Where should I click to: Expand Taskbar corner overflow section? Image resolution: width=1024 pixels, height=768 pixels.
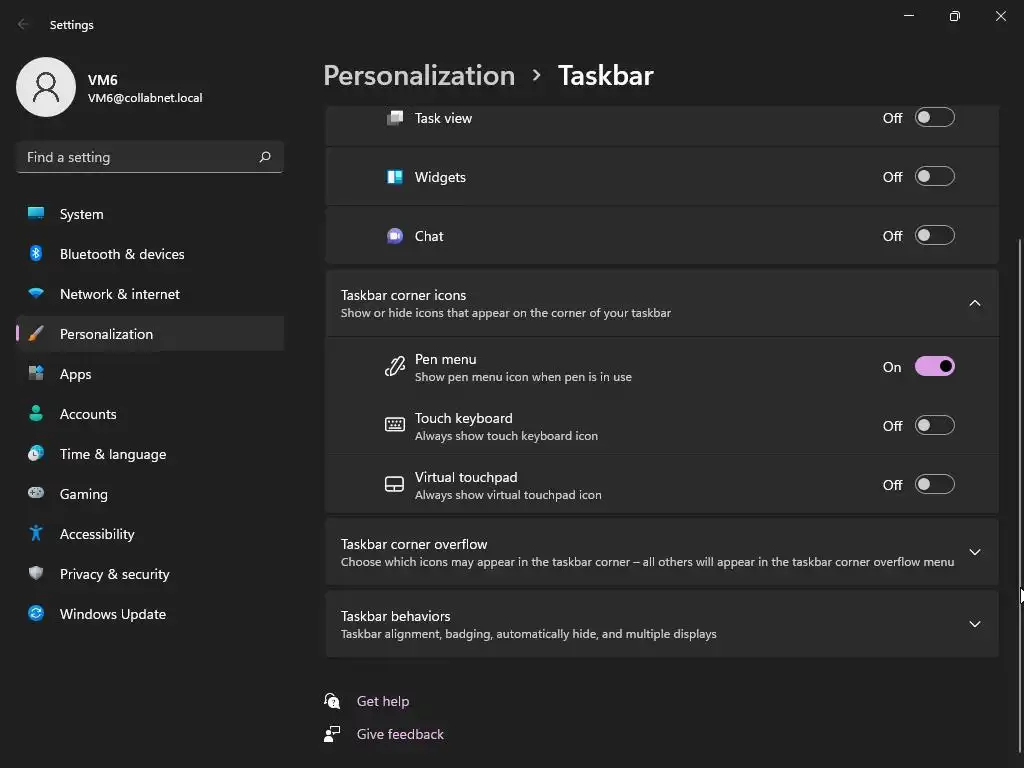[974, 552]
